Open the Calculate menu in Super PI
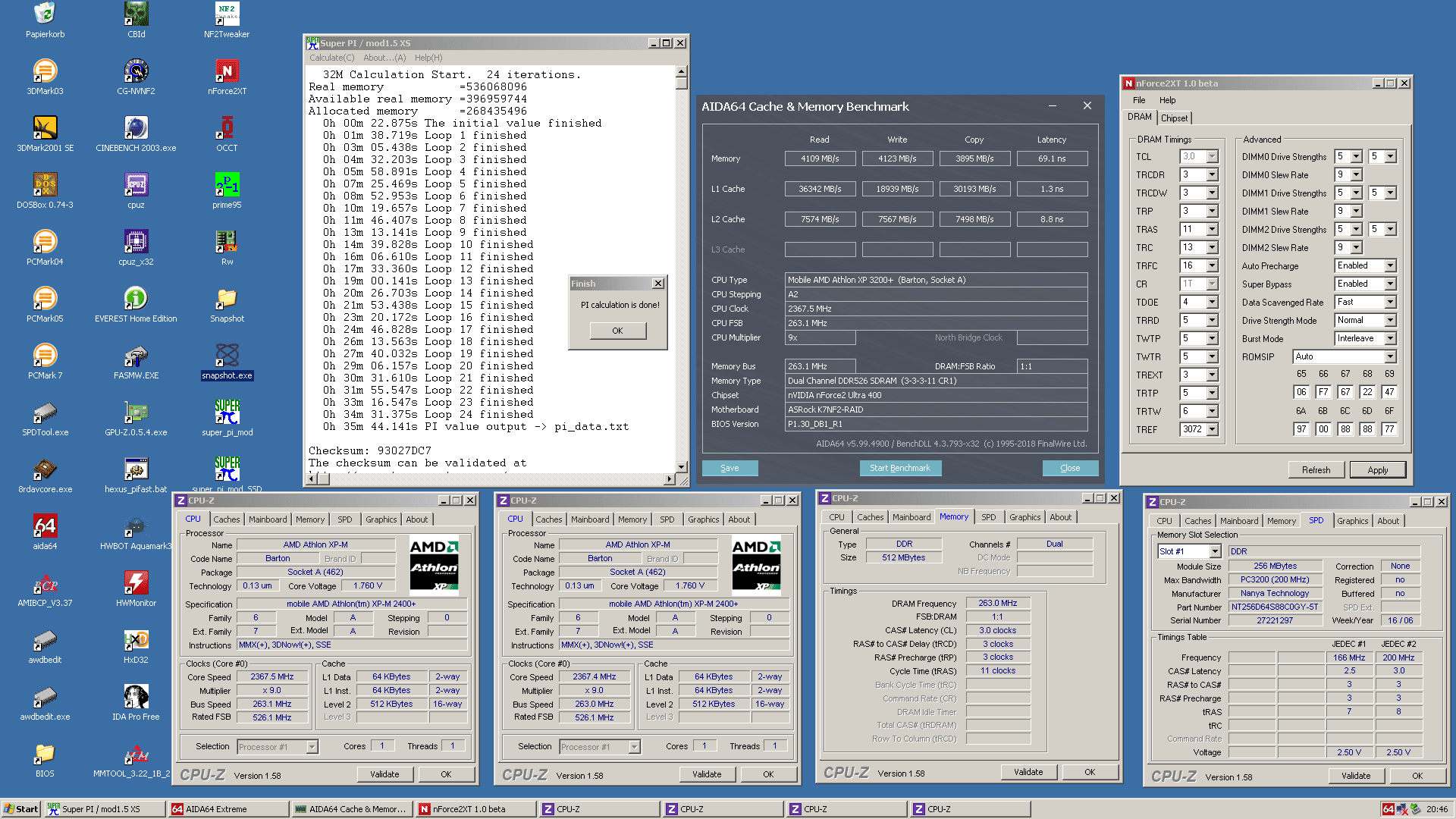This screenshot has height=819, width=1456. tap(331, 58)
